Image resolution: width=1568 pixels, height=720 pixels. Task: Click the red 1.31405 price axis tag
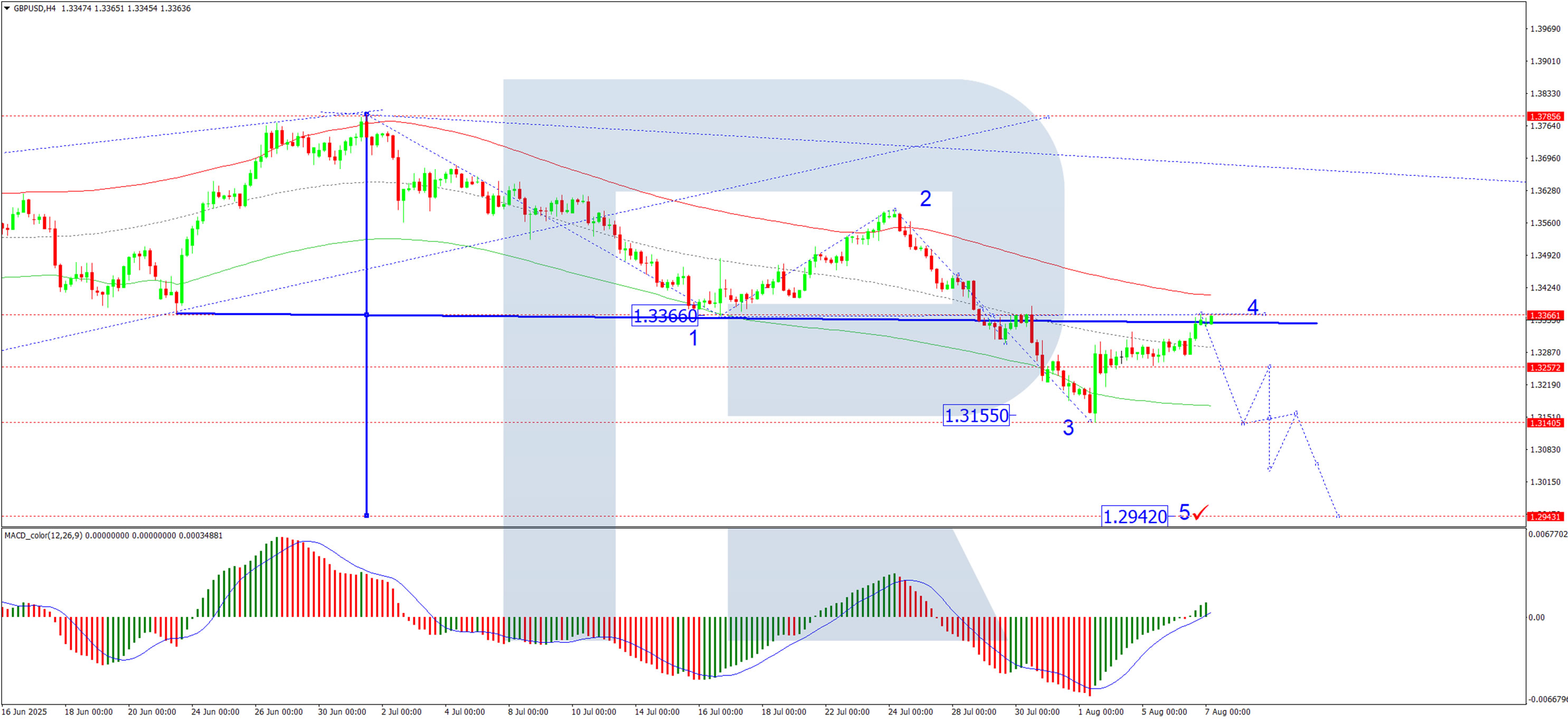point(1544,423)
